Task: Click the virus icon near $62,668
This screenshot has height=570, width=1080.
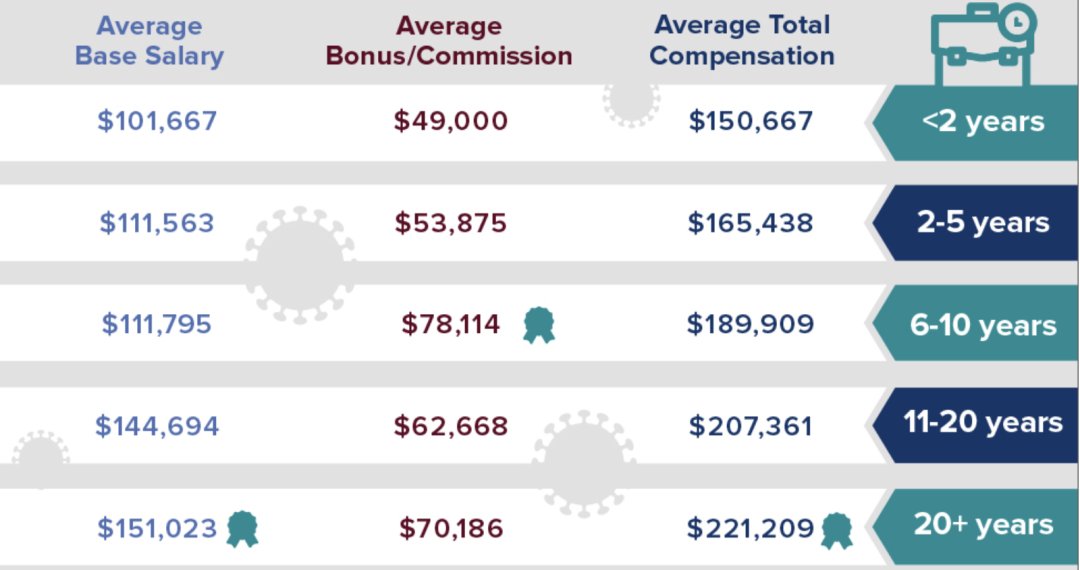Action: (x=584, y=460)
